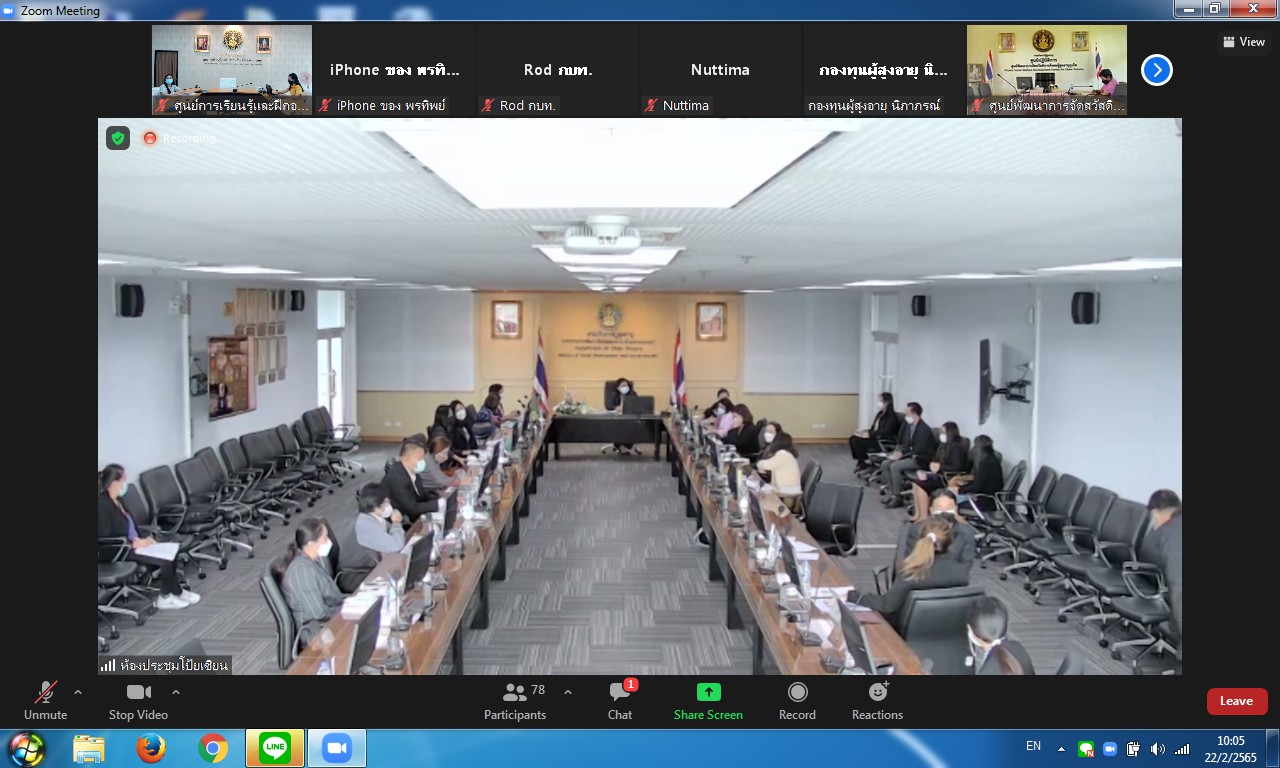
Task: Open the Participants options chevron
Action: [x=568, y=691]
